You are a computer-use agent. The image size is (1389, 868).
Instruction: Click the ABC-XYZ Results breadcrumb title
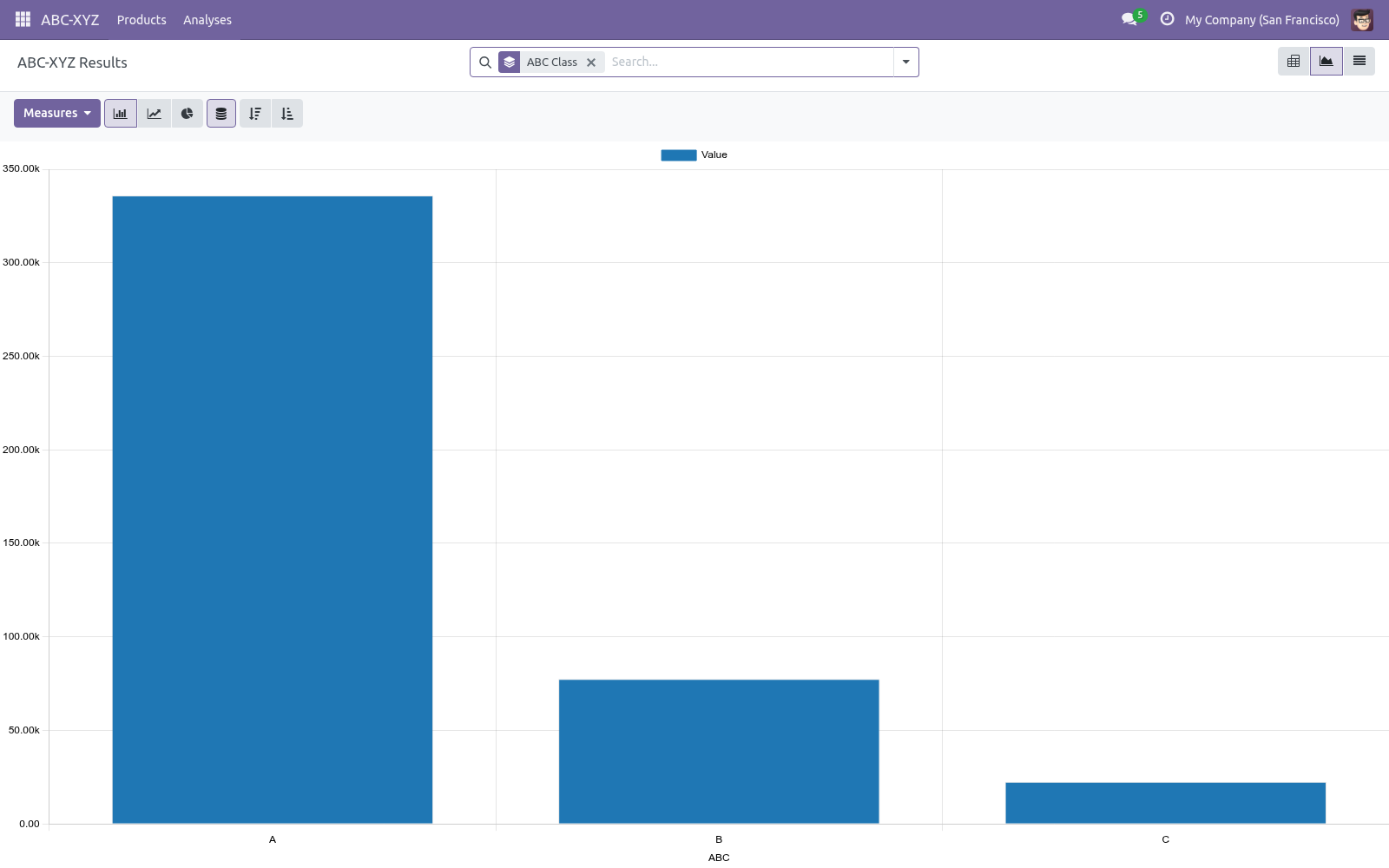[x=72, y=62]
